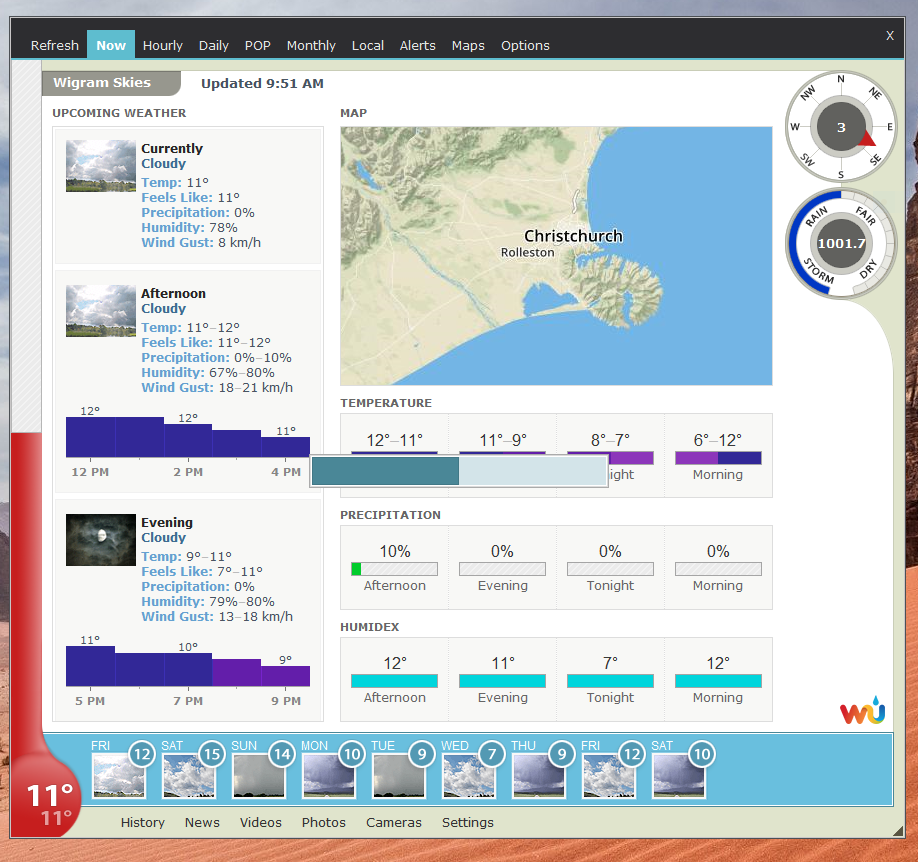This screenshot has width=918, height=862.
Task: Click the wind compass gauge
Action: point(840,127)
